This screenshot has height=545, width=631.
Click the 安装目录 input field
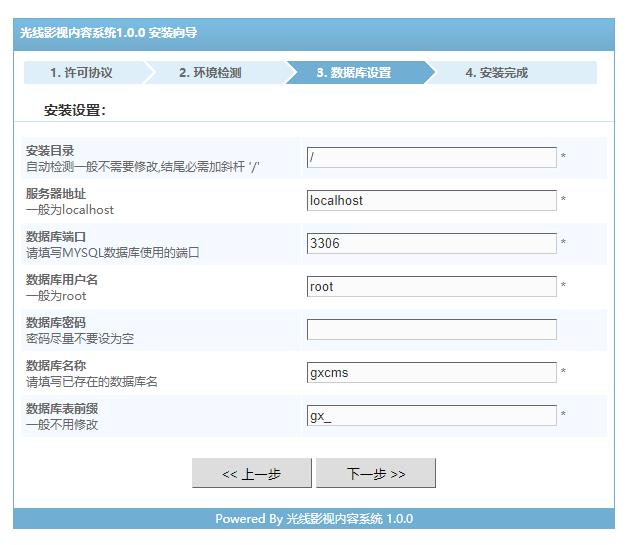[431, 157]
